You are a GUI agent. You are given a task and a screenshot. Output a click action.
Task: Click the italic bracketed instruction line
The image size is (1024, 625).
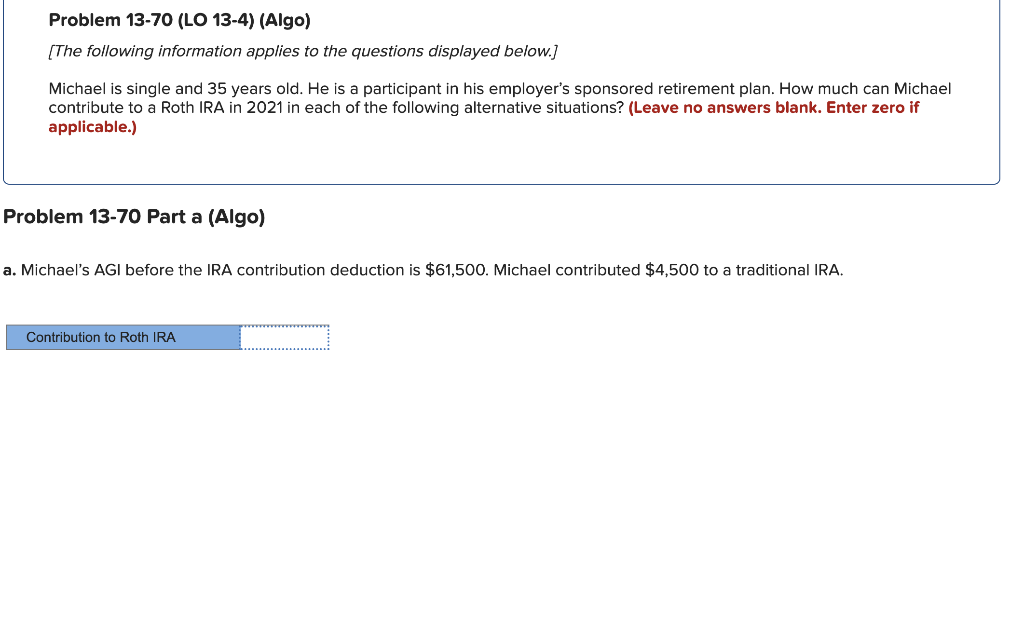pos(302,51)
